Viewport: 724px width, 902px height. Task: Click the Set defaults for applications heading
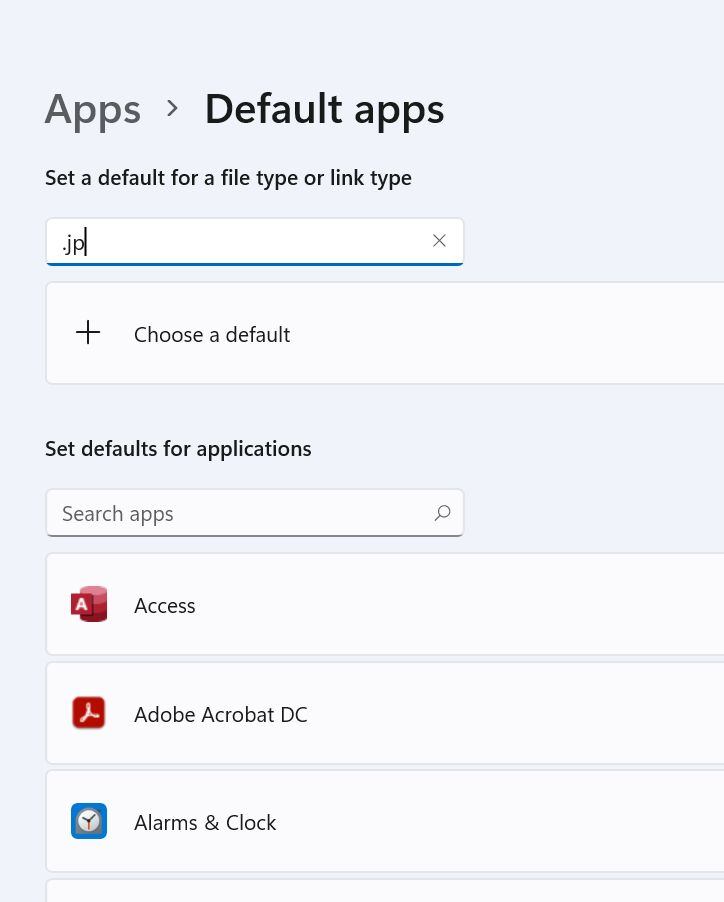click(x=178, y=448)
